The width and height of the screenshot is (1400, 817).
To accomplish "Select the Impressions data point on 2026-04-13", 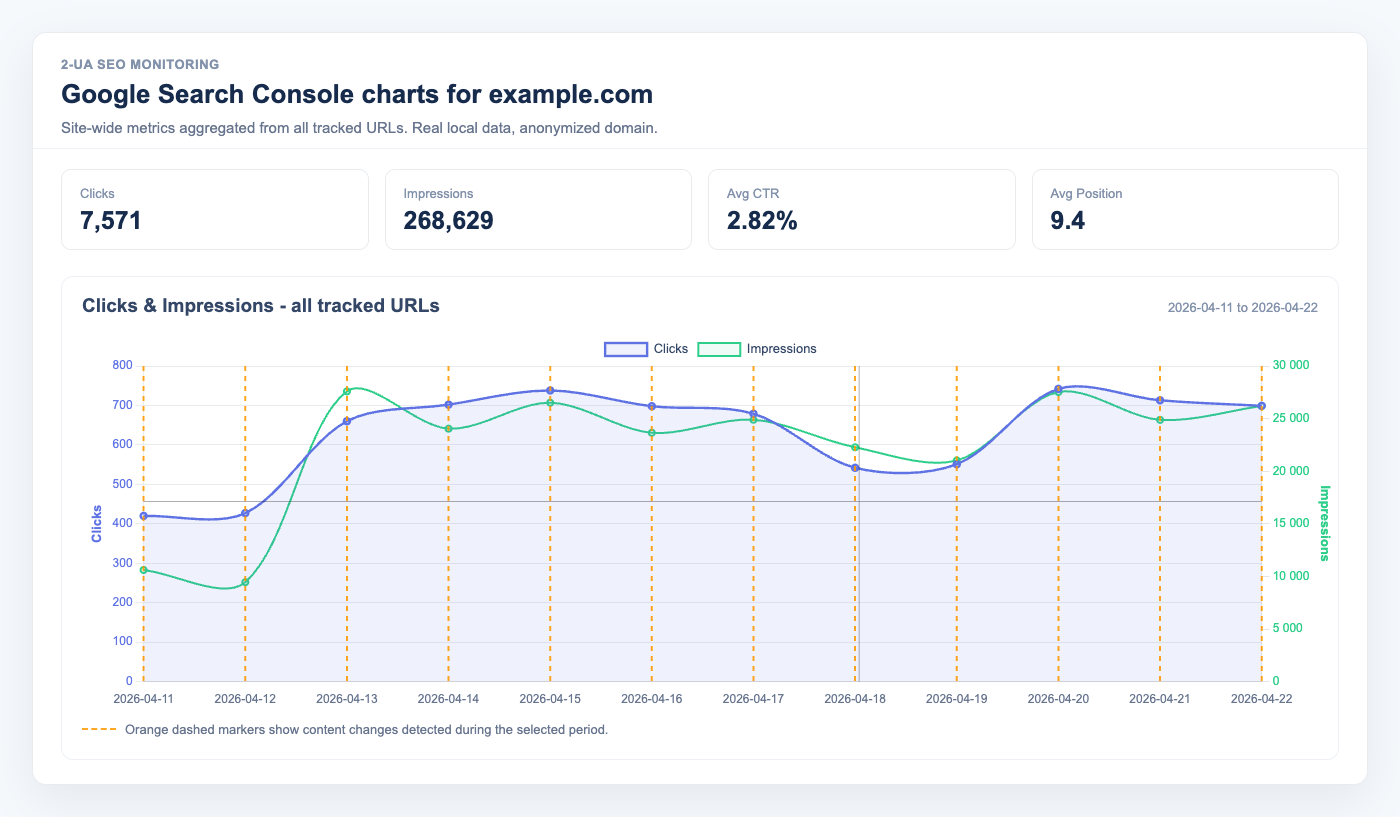I will click(347, 391).
